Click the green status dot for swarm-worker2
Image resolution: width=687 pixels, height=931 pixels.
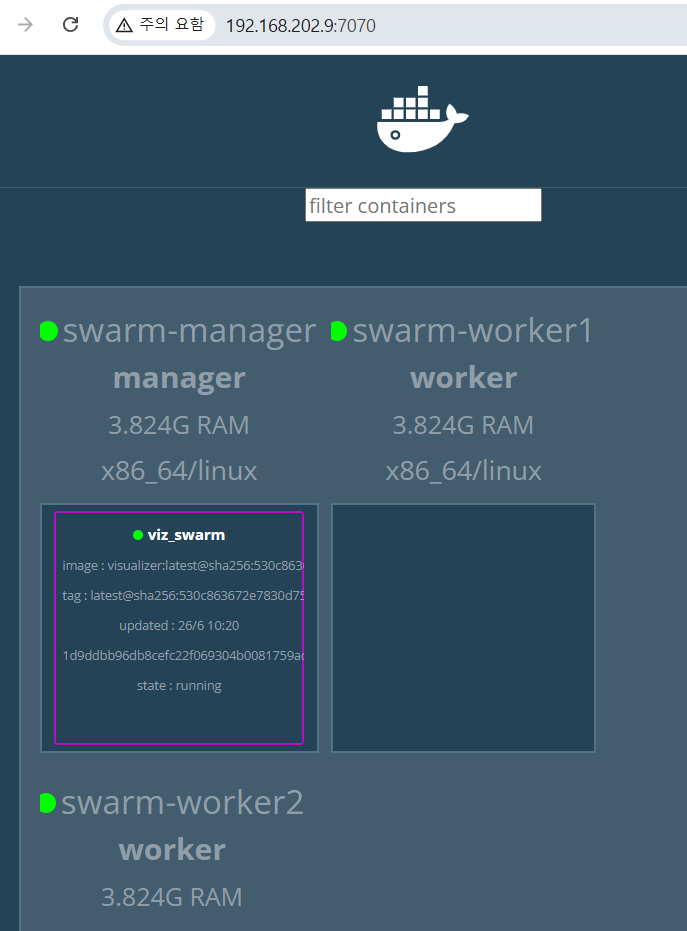(48, 803)
